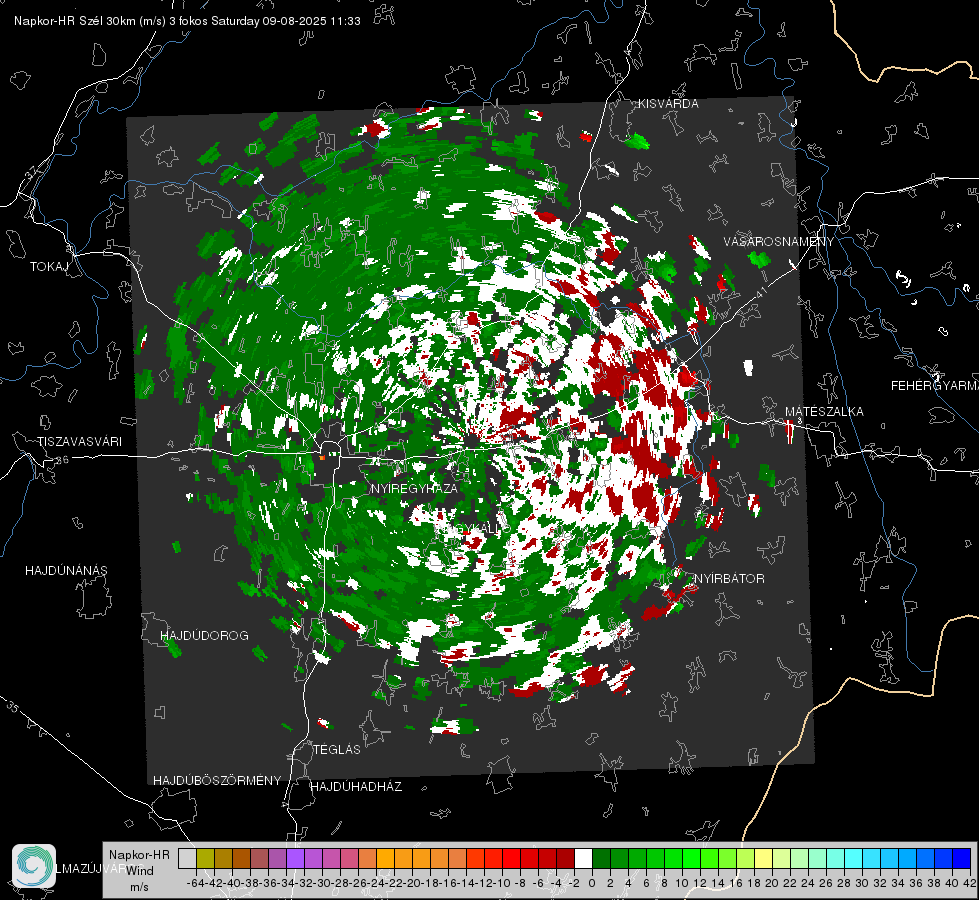Screen dimensions: 979x900
Task: Select the HAJDÚBÖSZÖRMÉNY label
Action: [x=217, y=781]
